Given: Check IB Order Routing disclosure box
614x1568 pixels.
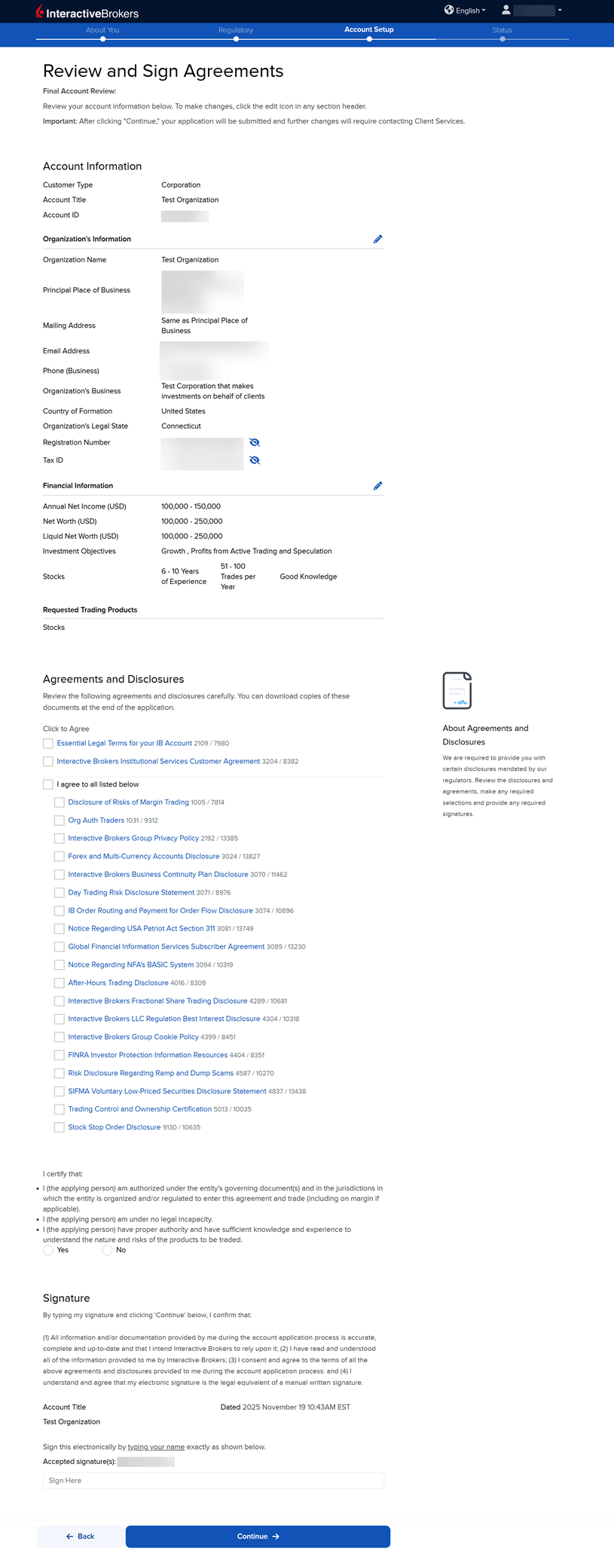Looking at the screenshot, I should tap(60, 911).
